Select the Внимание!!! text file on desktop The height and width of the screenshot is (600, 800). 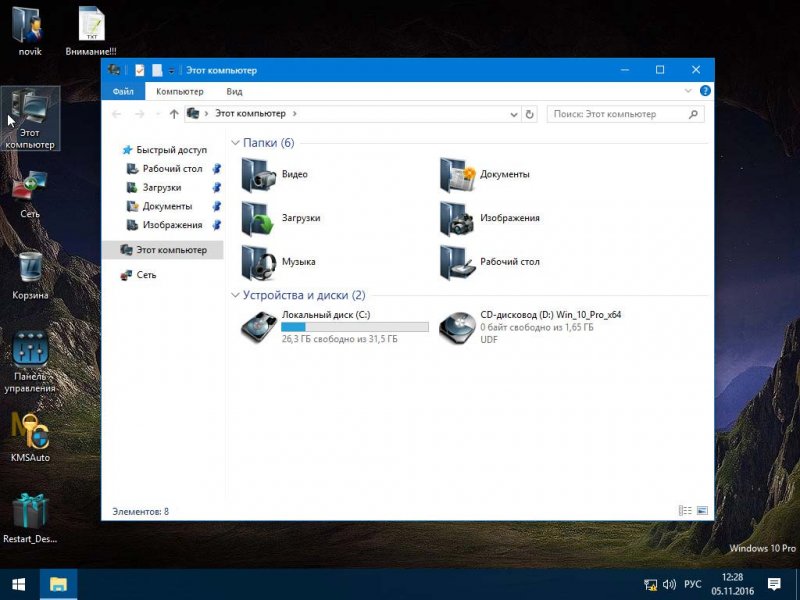91,31
